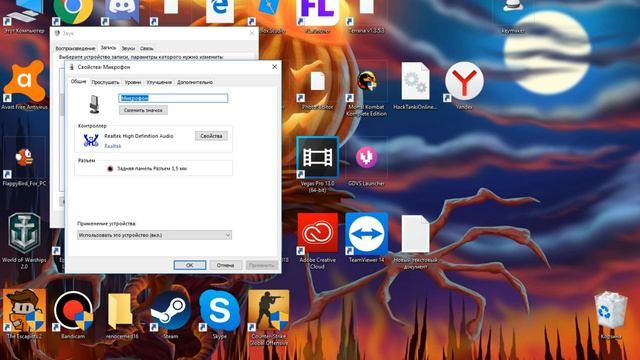Open the Дополнительно tab
Screen dimensions: 640x360
pos(195,82)
